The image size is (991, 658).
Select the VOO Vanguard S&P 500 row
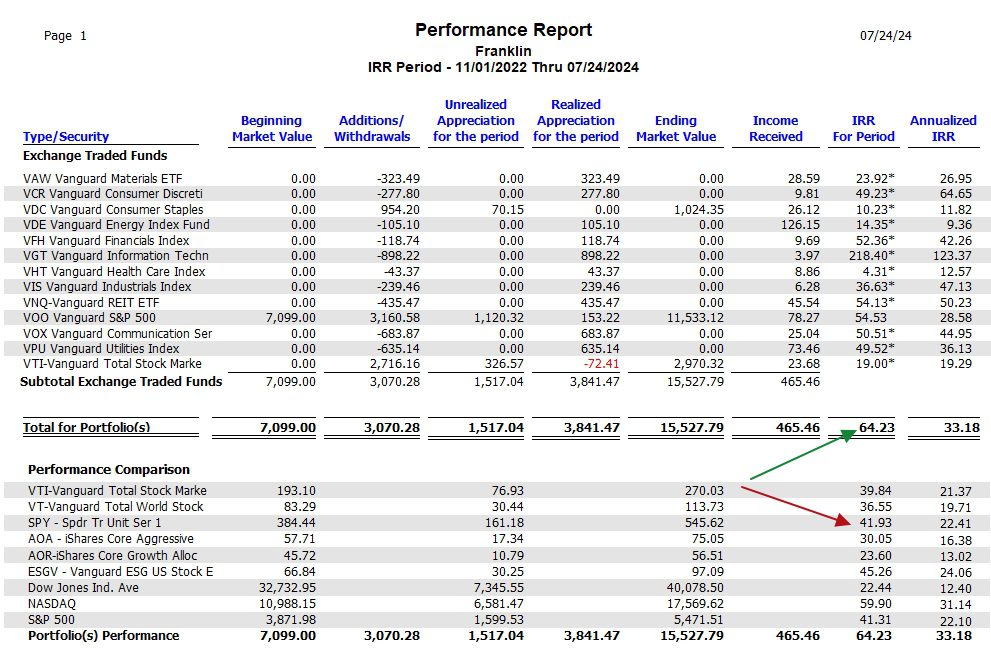(x=497, y=317)
